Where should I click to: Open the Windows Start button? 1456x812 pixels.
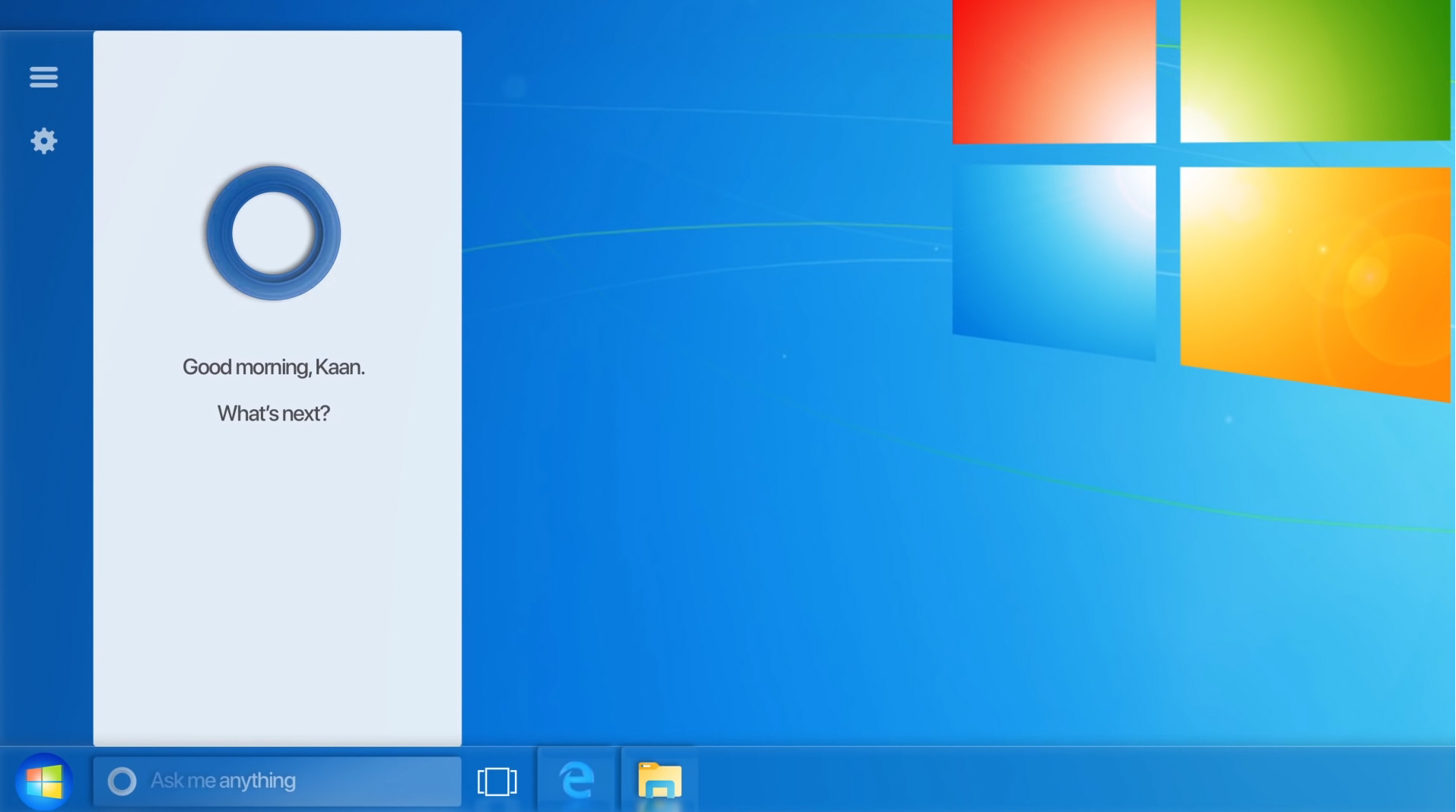click(x=44, y=782)
